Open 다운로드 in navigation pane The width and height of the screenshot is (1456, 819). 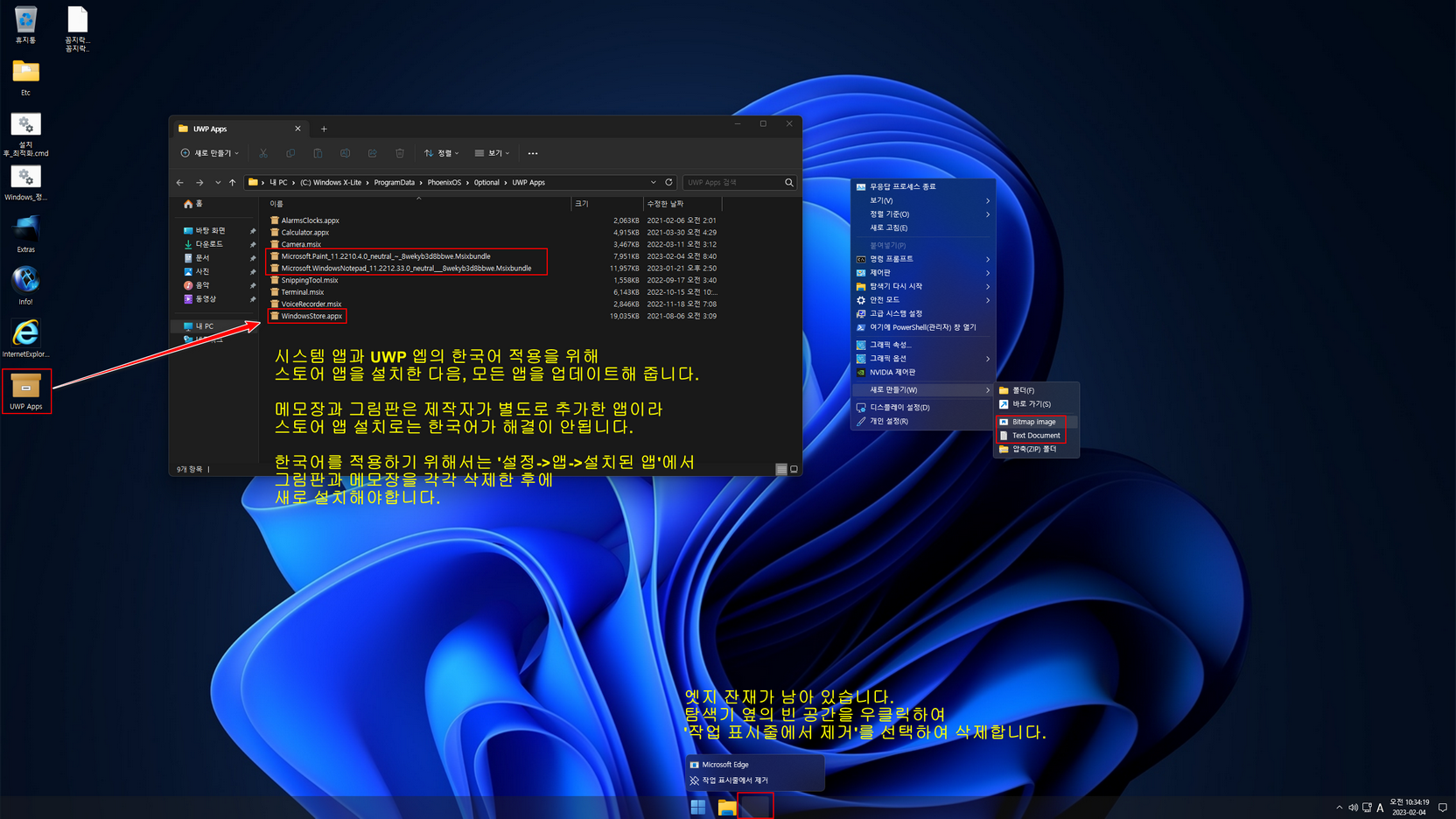pyautogui.click(x=209, y=244)
